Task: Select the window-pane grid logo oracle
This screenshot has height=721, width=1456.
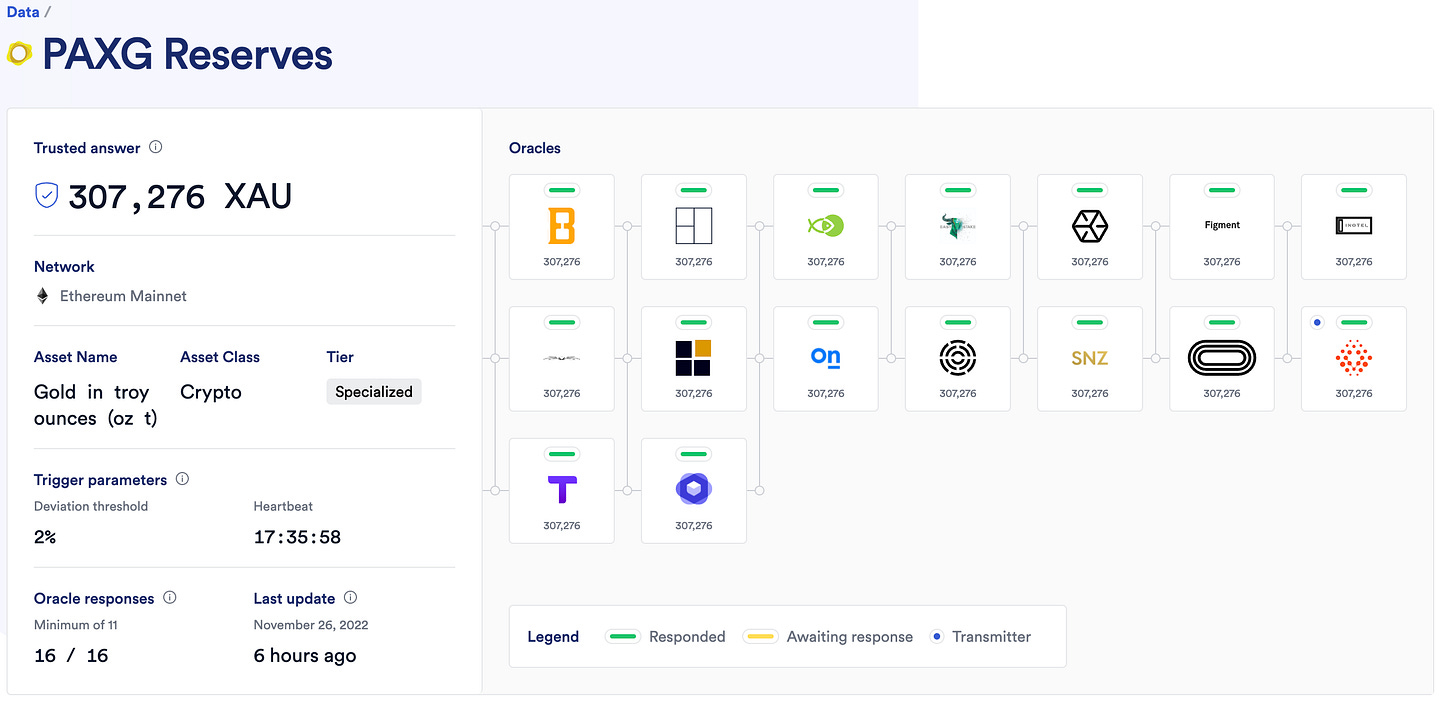Action: point(693,226)
